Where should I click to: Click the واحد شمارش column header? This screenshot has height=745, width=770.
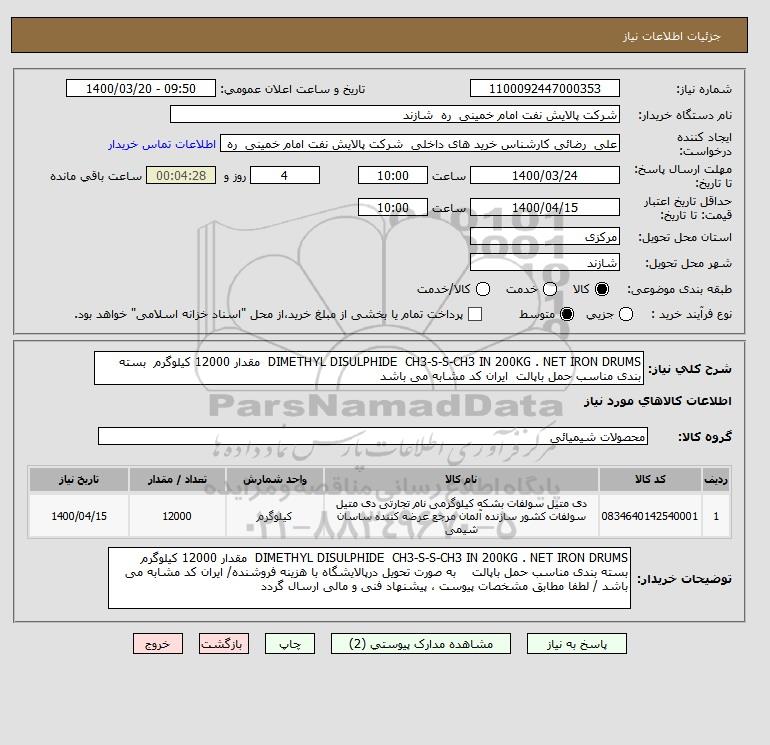click(275, 479)
